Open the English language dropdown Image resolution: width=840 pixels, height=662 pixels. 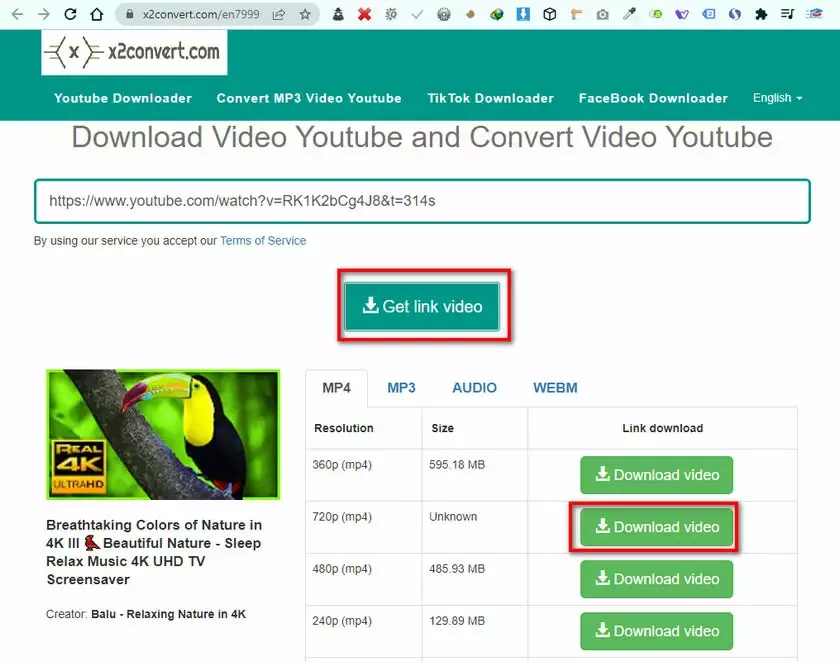pos(777,98)
